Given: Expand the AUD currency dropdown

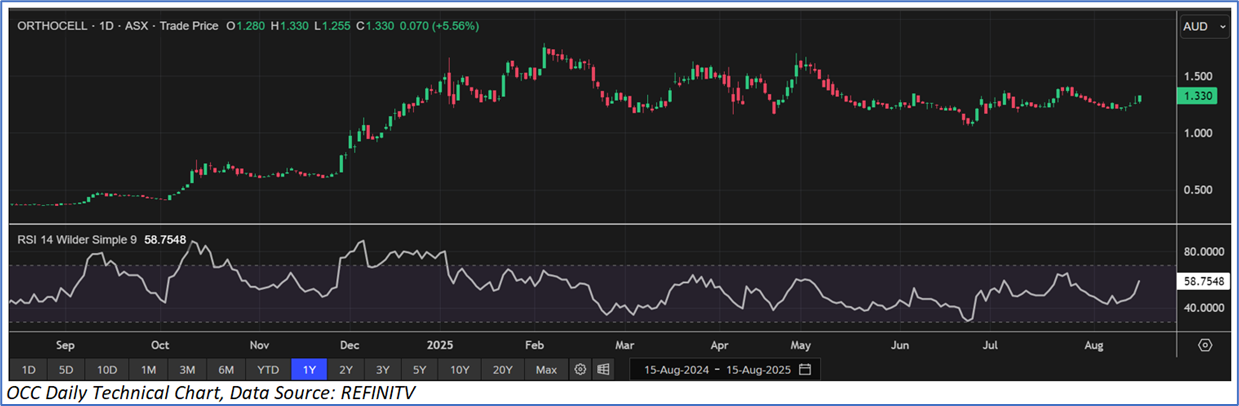Looking at the screenshot, I should (x=1204, y=28).
